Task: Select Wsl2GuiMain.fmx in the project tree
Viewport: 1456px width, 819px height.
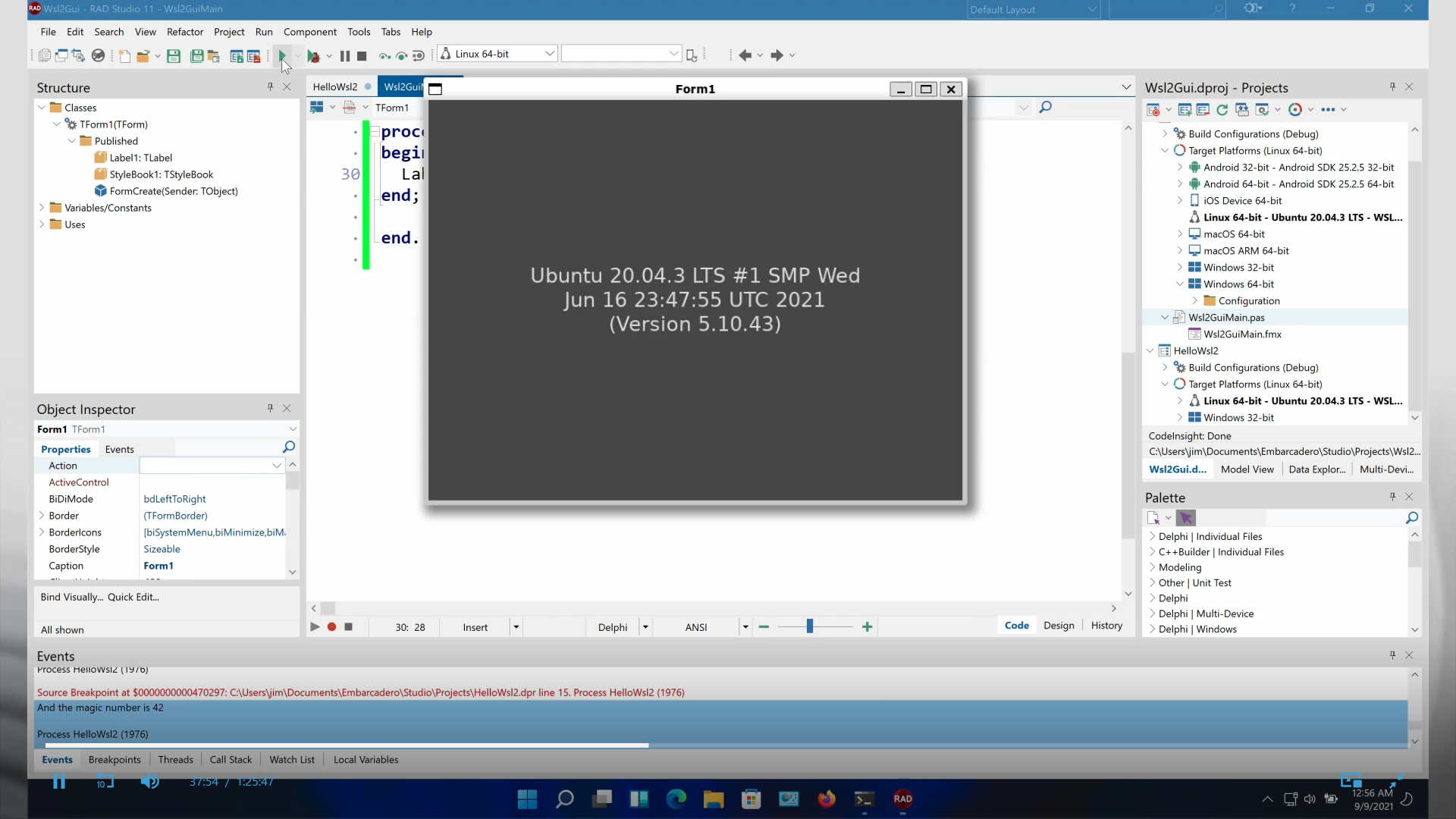Action: point(1242,334)
